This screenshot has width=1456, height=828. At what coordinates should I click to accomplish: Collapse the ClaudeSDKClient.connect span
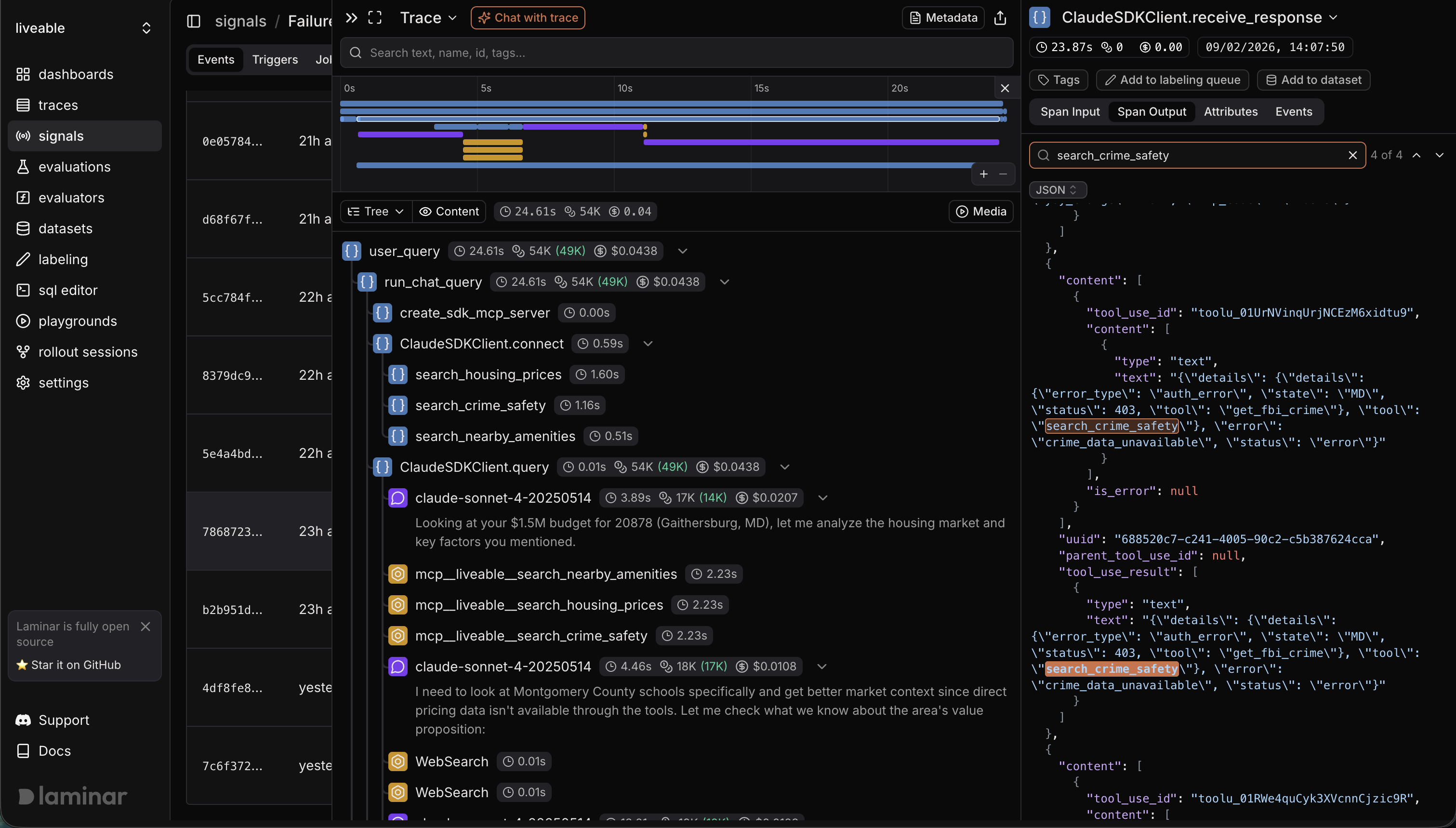coord(648,344)
